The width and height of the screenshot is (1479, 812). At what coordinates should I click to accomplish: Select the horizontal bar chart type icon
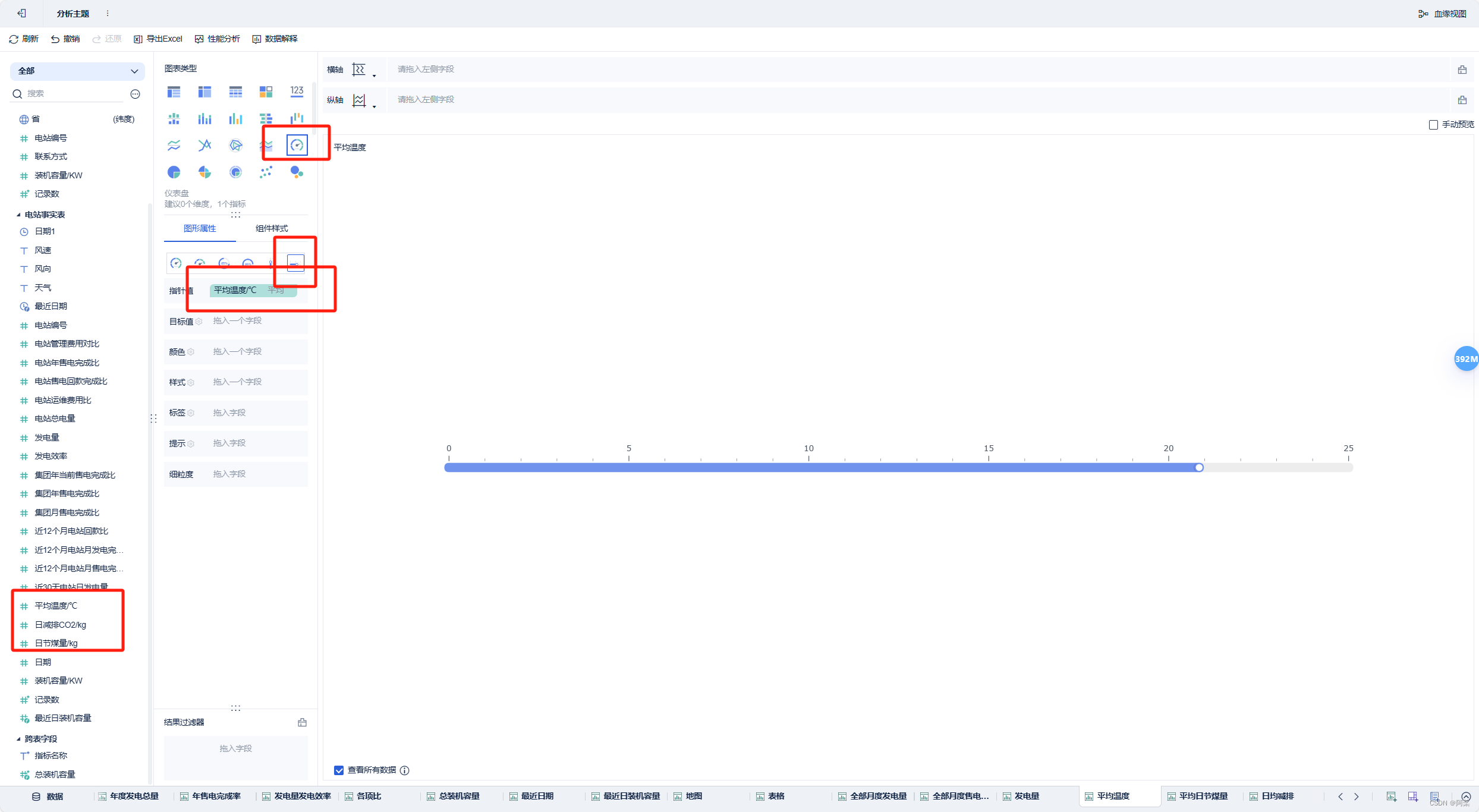click(266, 119)
